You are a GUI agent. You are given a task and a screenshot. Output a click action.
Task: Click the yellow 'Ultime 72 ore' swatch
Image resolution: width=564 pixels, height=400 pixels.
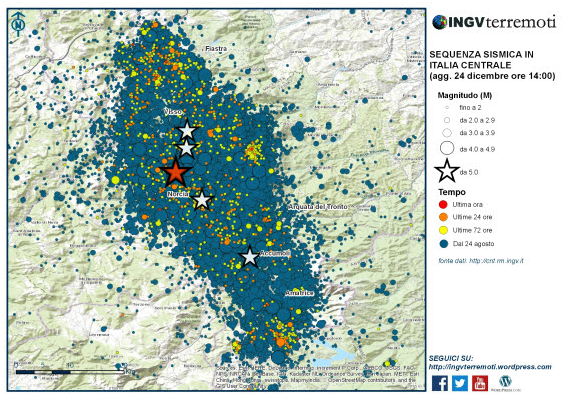(444, 230)
